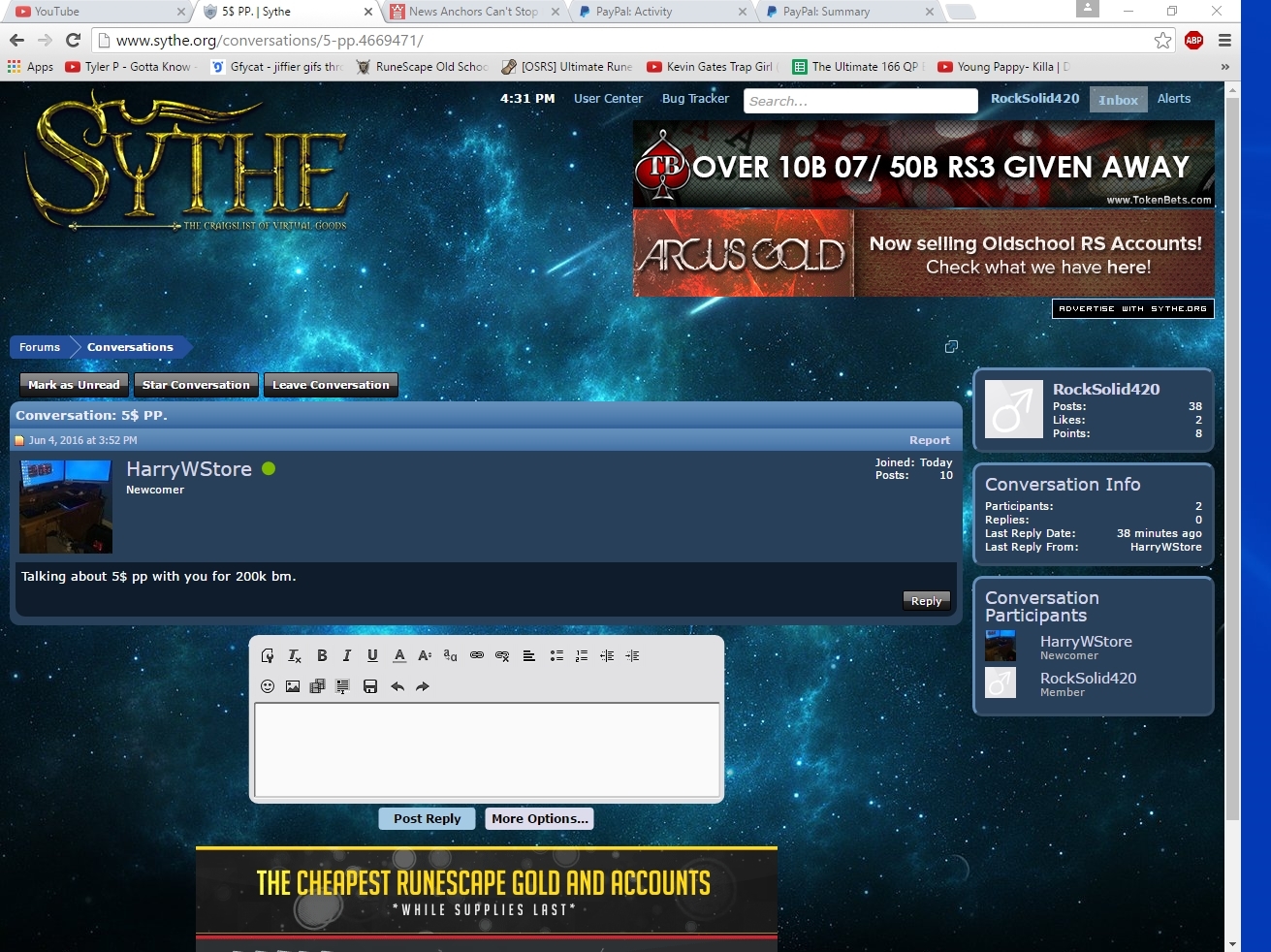
Task: Click insert media icon in editor
Action: tap(317, 686)
